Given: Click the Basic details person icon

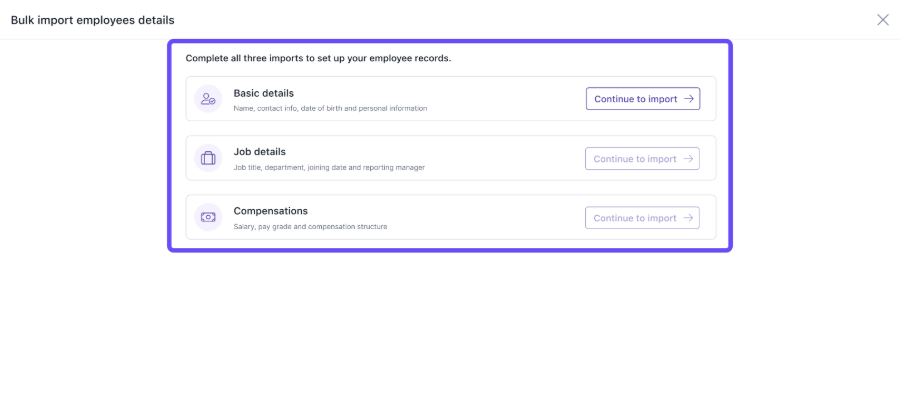Looking at the screenshot, I should [x=208, y=99].
